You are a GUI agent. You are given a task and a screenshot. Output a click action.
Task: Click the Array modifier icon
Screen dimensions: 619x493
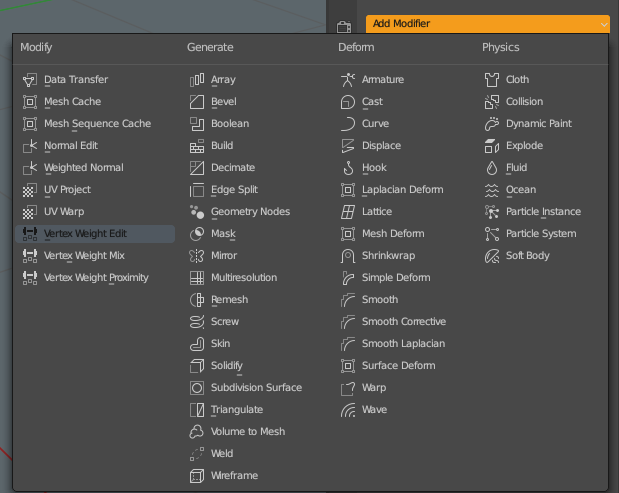197,80
